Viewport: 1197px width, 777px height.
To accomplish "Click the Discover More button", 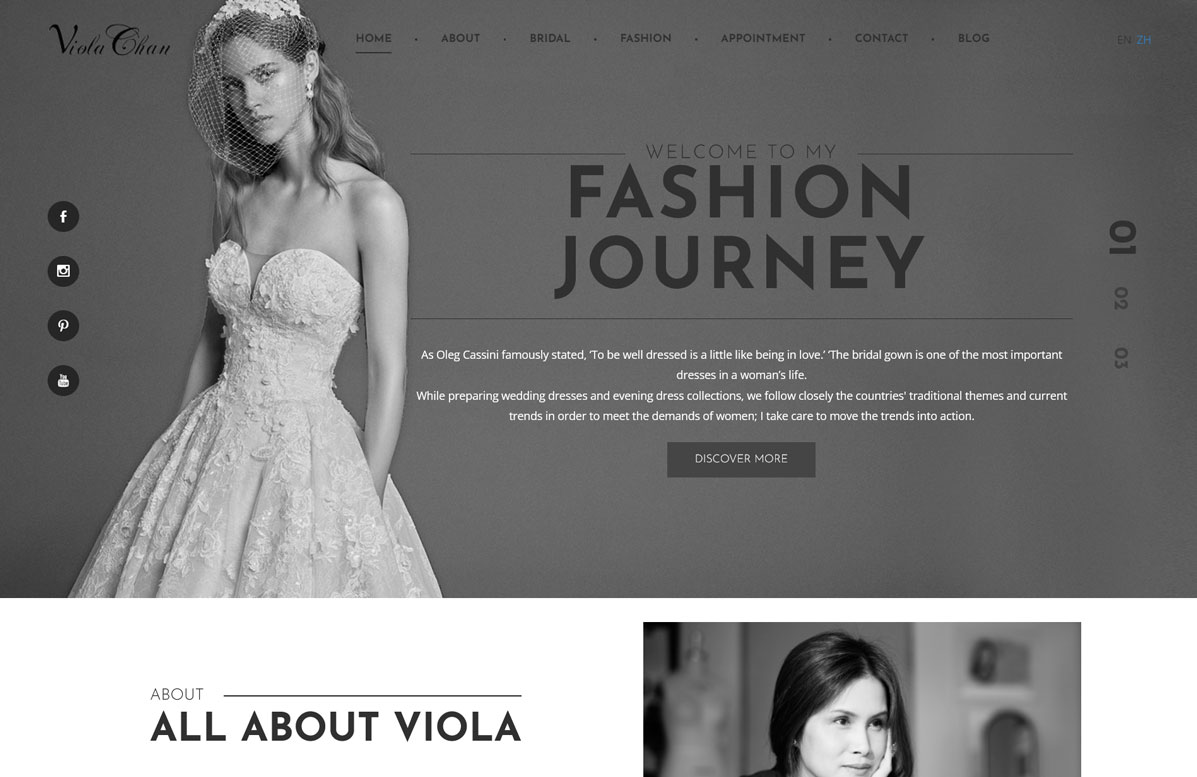I will coord(741,459).
